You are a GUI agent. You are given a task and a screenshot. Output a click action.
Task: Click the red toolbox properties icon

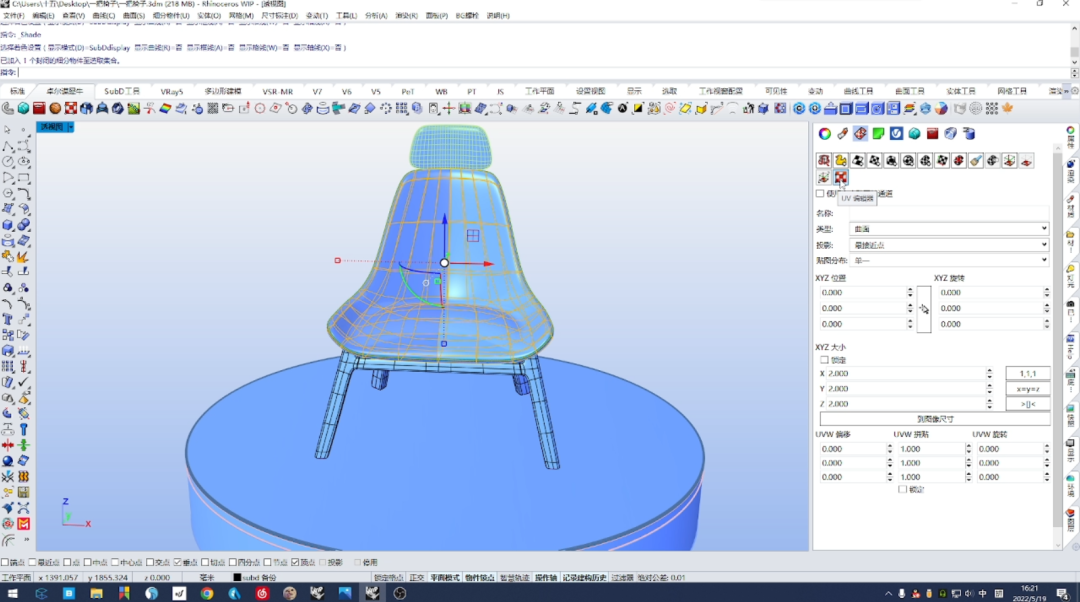coord(933,134)
